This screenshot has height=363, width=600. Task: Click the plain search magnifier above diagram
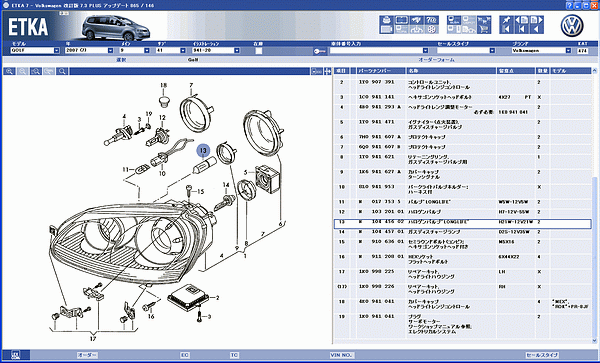tap(62, 72)
